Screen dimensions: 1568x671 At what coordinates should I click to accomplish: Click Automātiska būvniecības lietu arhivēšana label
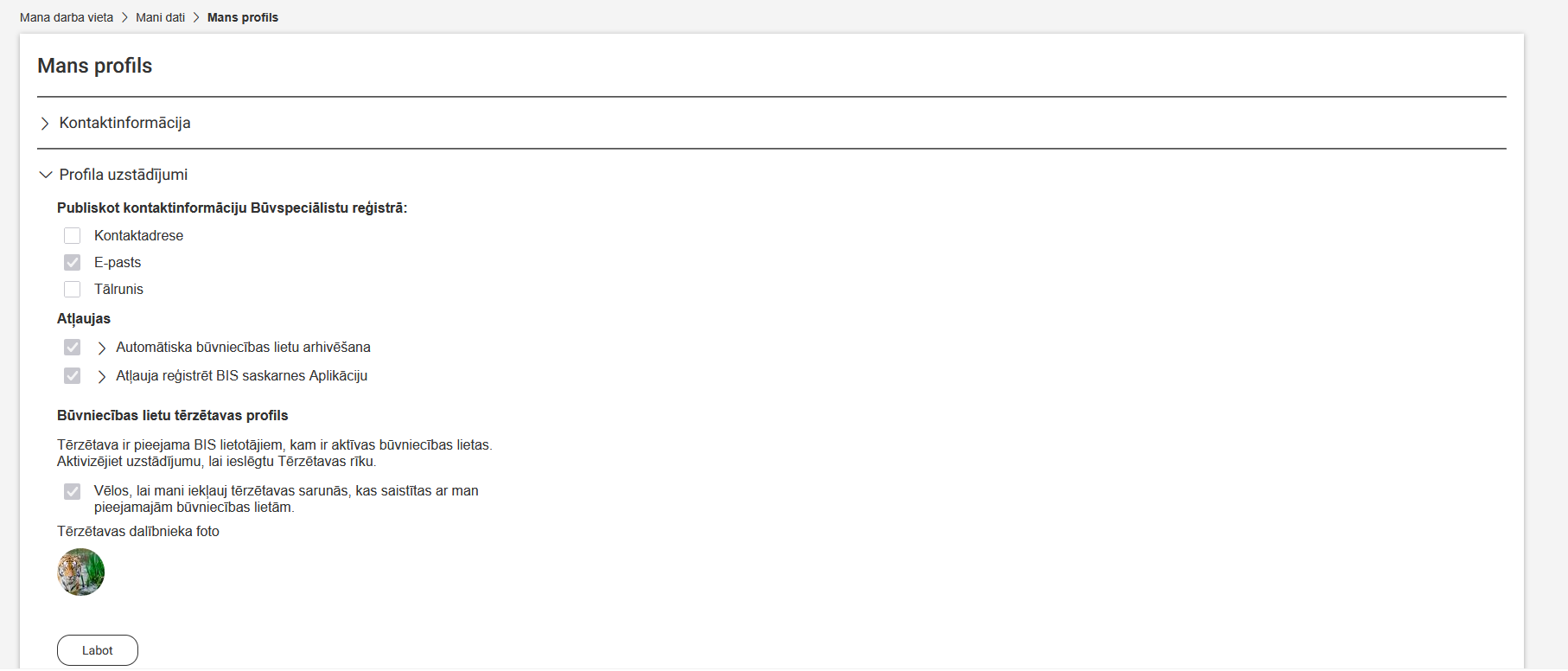click(x=243, y=348)
